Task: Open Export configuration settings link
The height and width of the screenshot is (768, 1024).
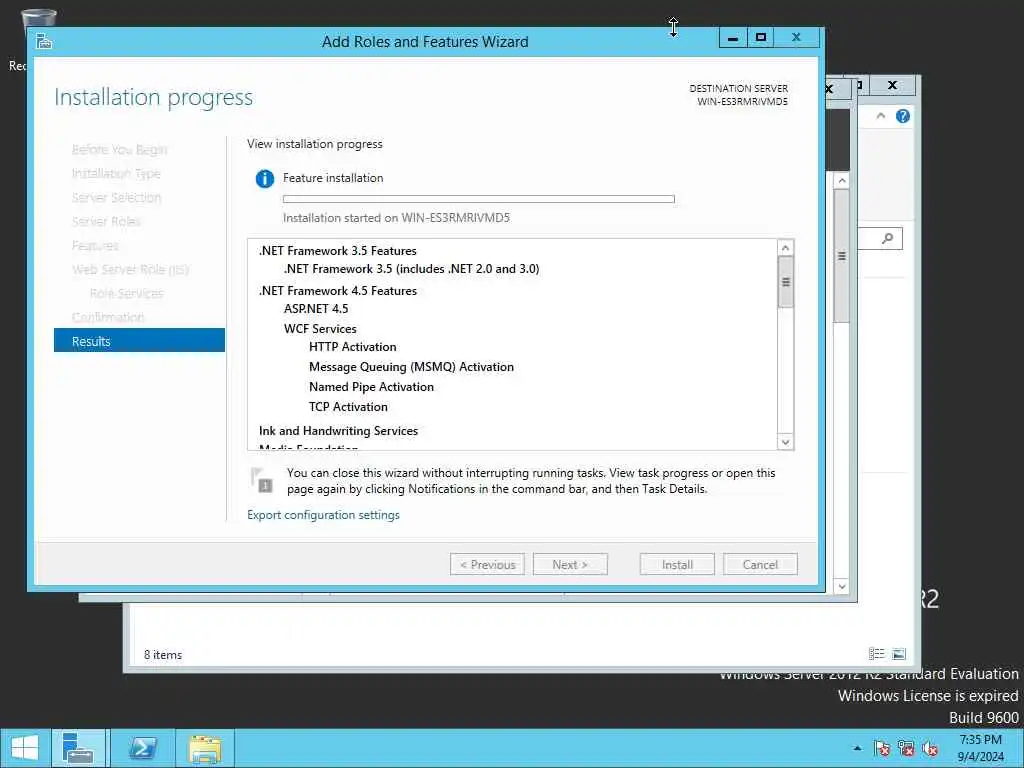Action: [323, 515]
